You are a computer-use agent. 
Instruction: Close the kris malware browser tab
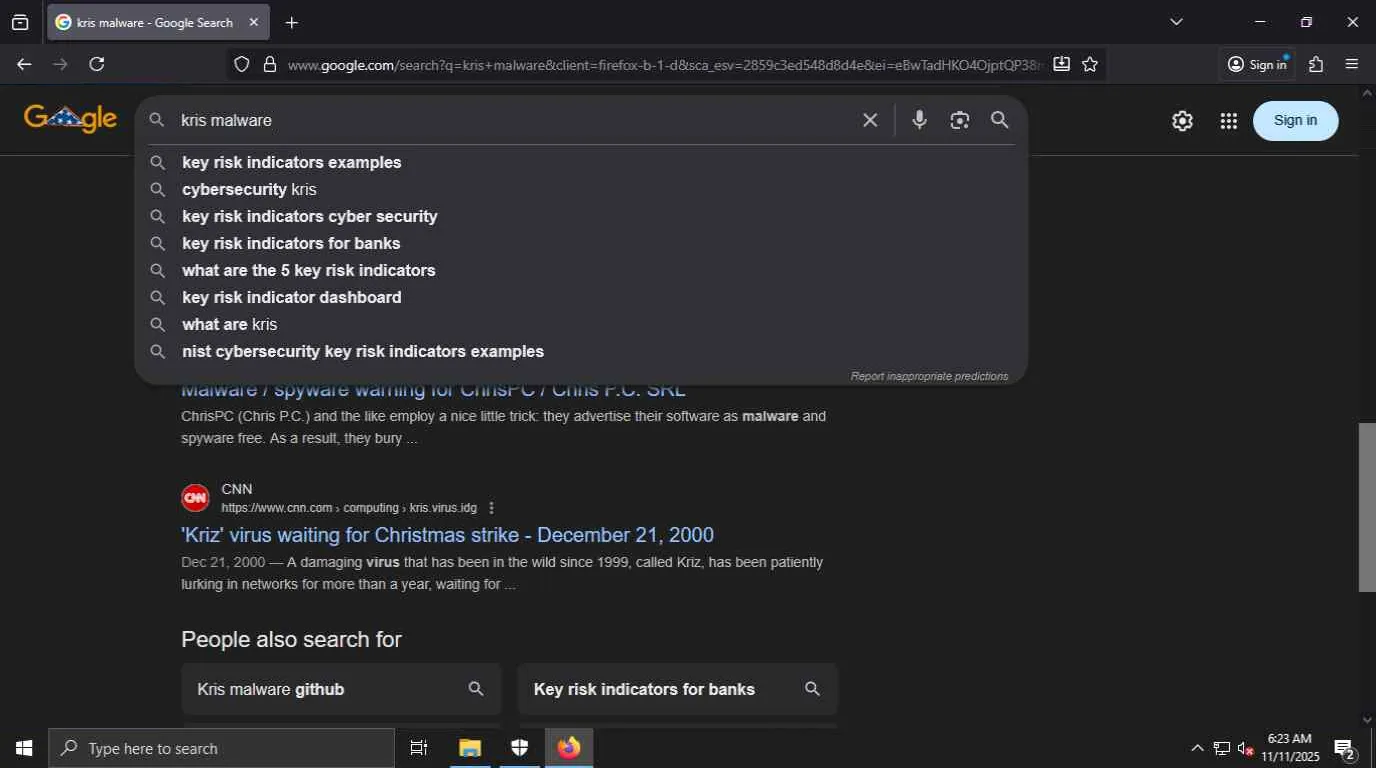pyautogui.click(x=253, y=22)
